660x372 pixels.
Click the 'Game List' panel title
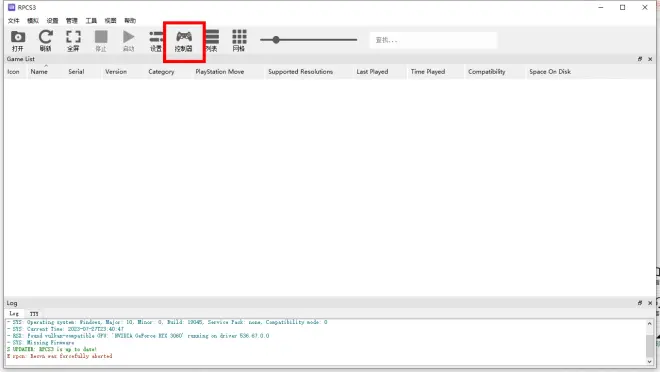(21, 59)
